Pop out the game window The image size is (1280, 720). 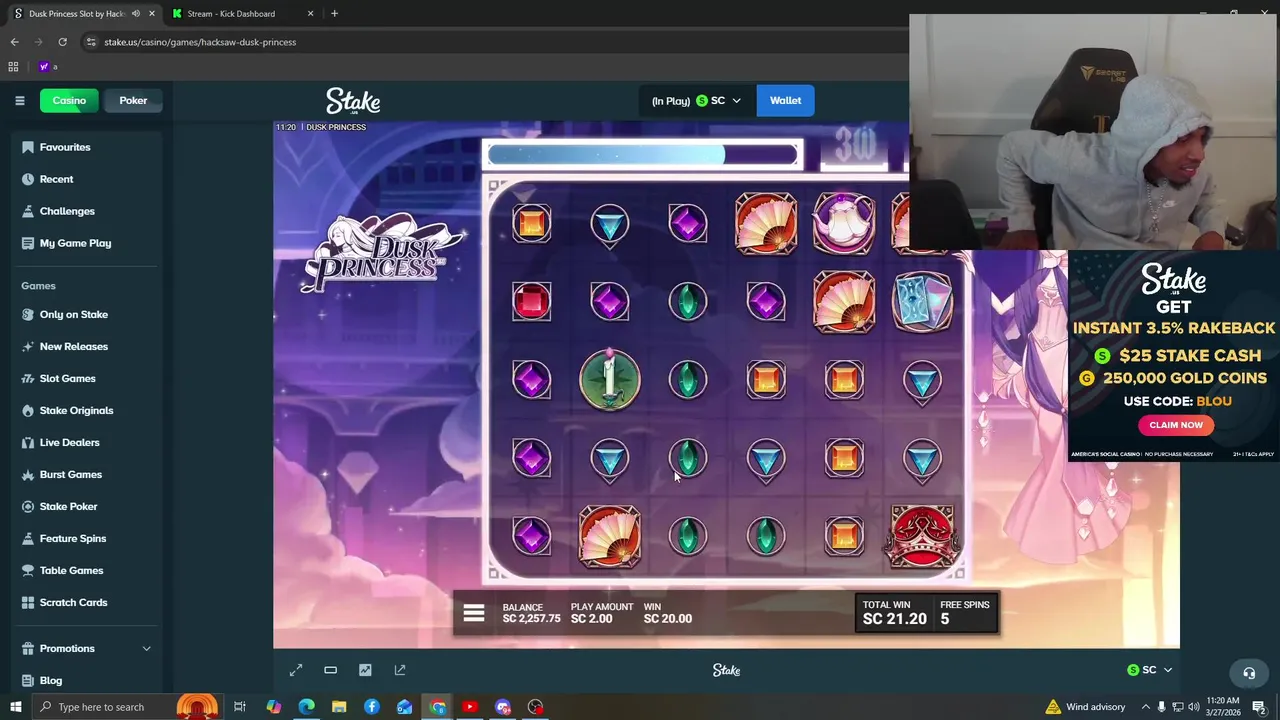400,670
